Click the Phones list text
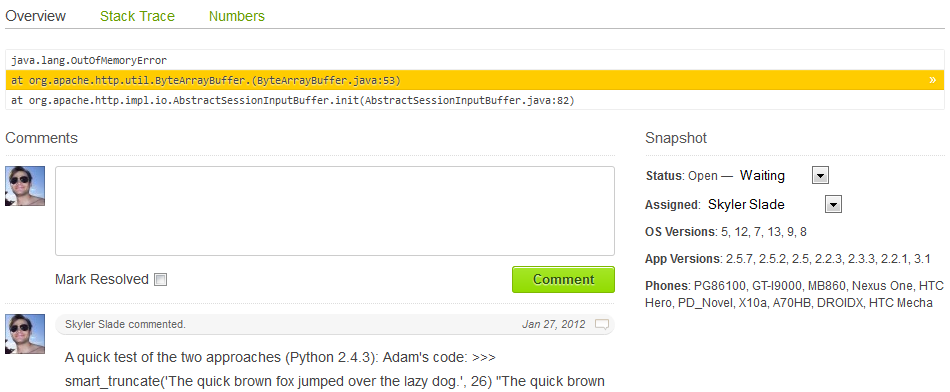950x392 pixels. pyautogui.click(x=794, y=294)
